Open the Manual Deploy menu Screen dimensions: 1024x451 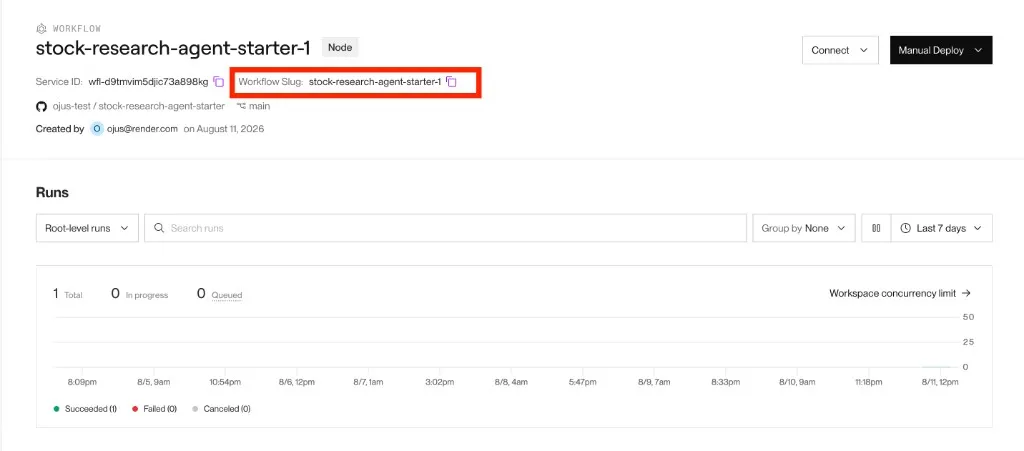click(x=941, y=50)
